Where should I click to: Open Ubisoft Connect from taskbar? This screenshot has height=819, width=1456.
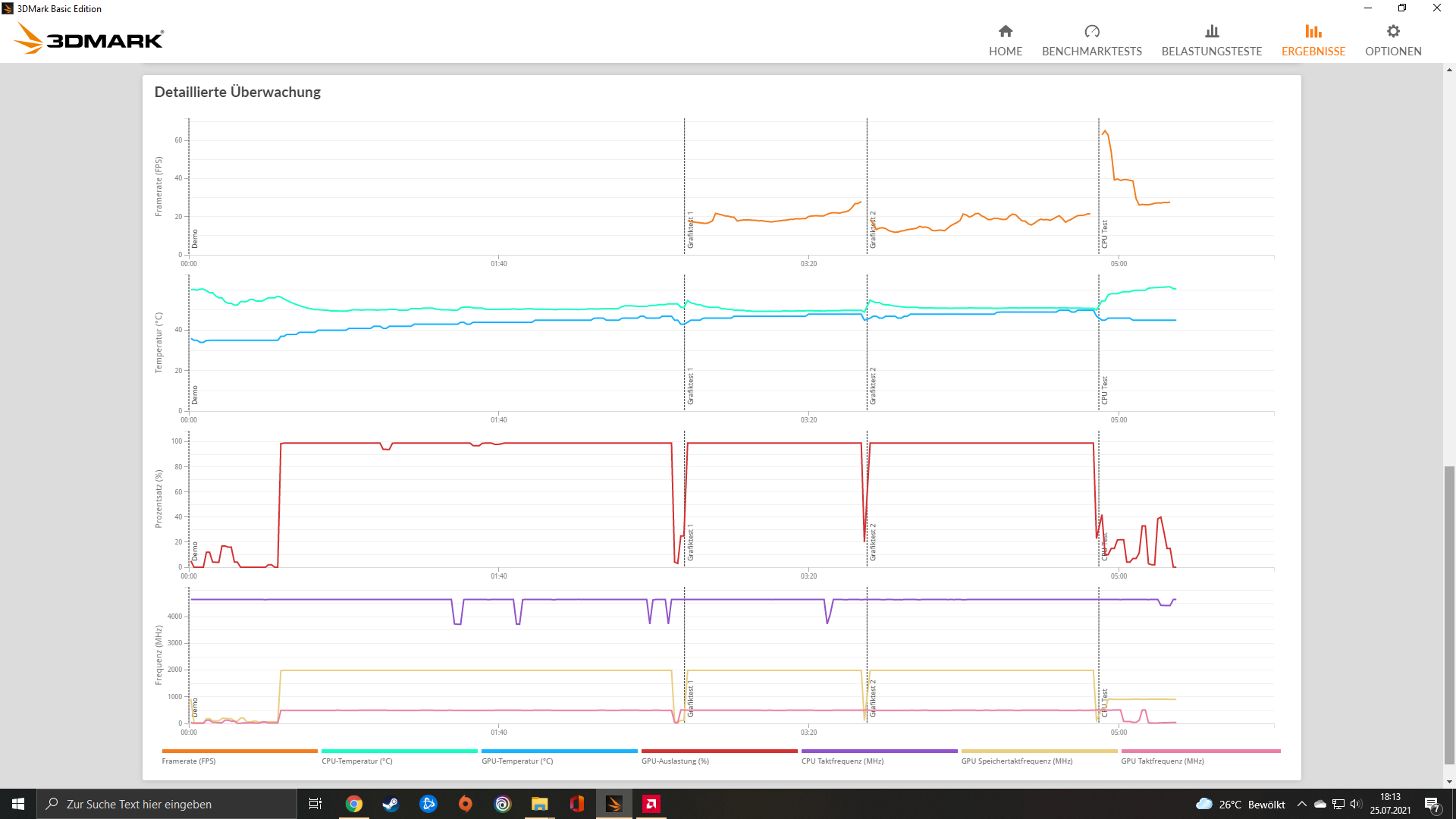click(x=503, y=804)
